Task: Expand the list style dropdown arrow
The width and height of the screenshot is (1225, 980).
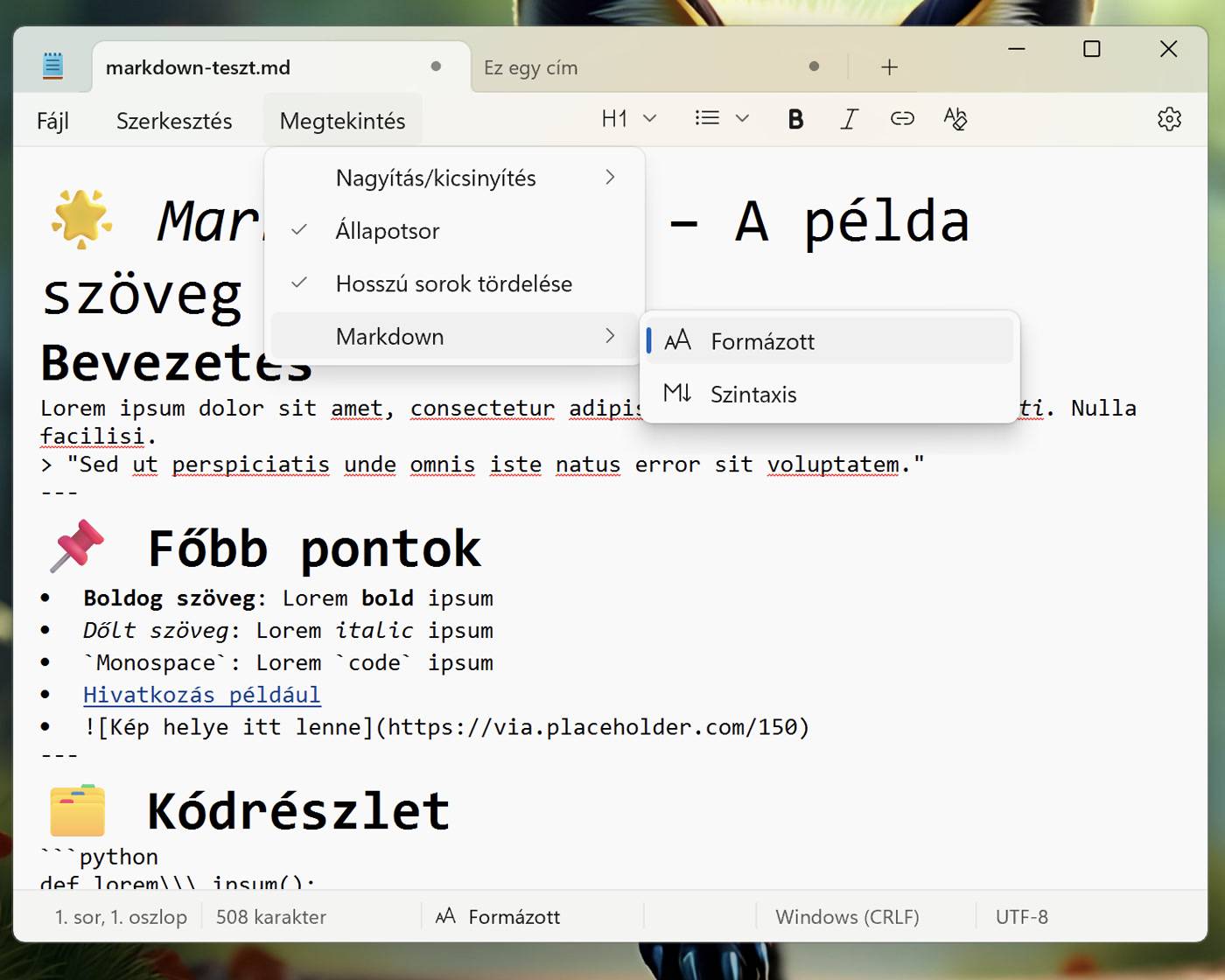Action: pos(742,118)
